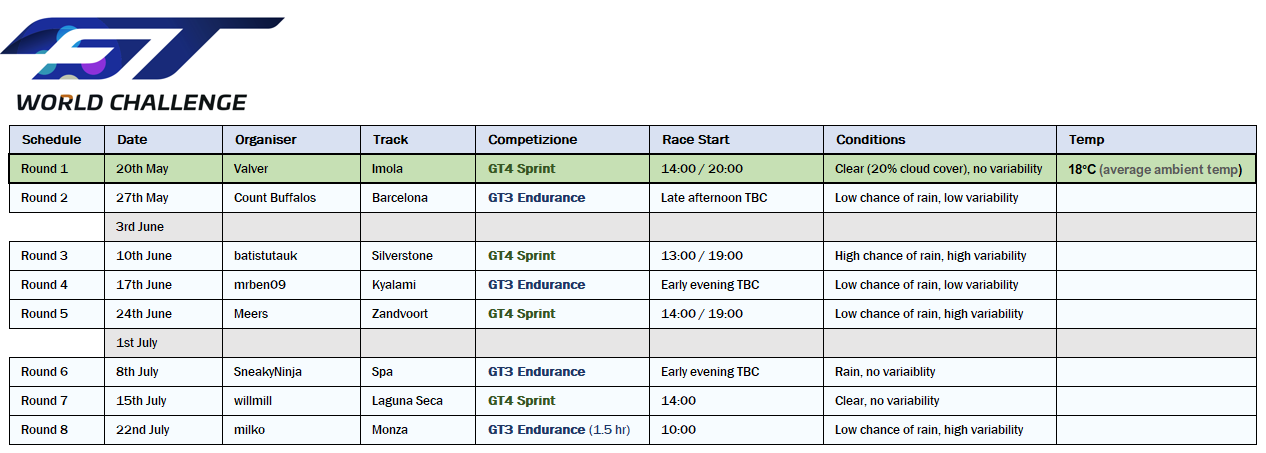Click the GT3 Endurance (1.5 hr) cell
The image size is (1266, 453).
(x=559, y=430)
